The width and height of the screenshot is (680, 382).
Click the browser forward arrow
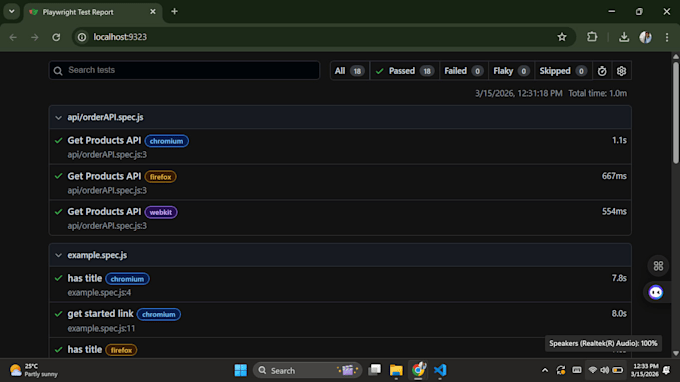tap(35, 37)
